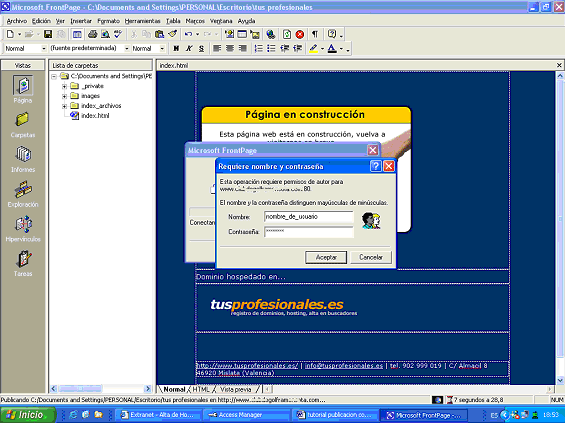Open the New page dropdown arrow

19,34
